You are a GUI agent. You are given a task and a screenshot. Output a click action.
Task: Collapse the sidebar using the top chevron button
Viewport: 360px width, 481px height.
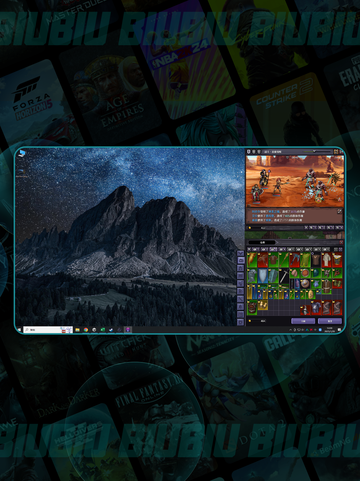(x=240, y=253)
